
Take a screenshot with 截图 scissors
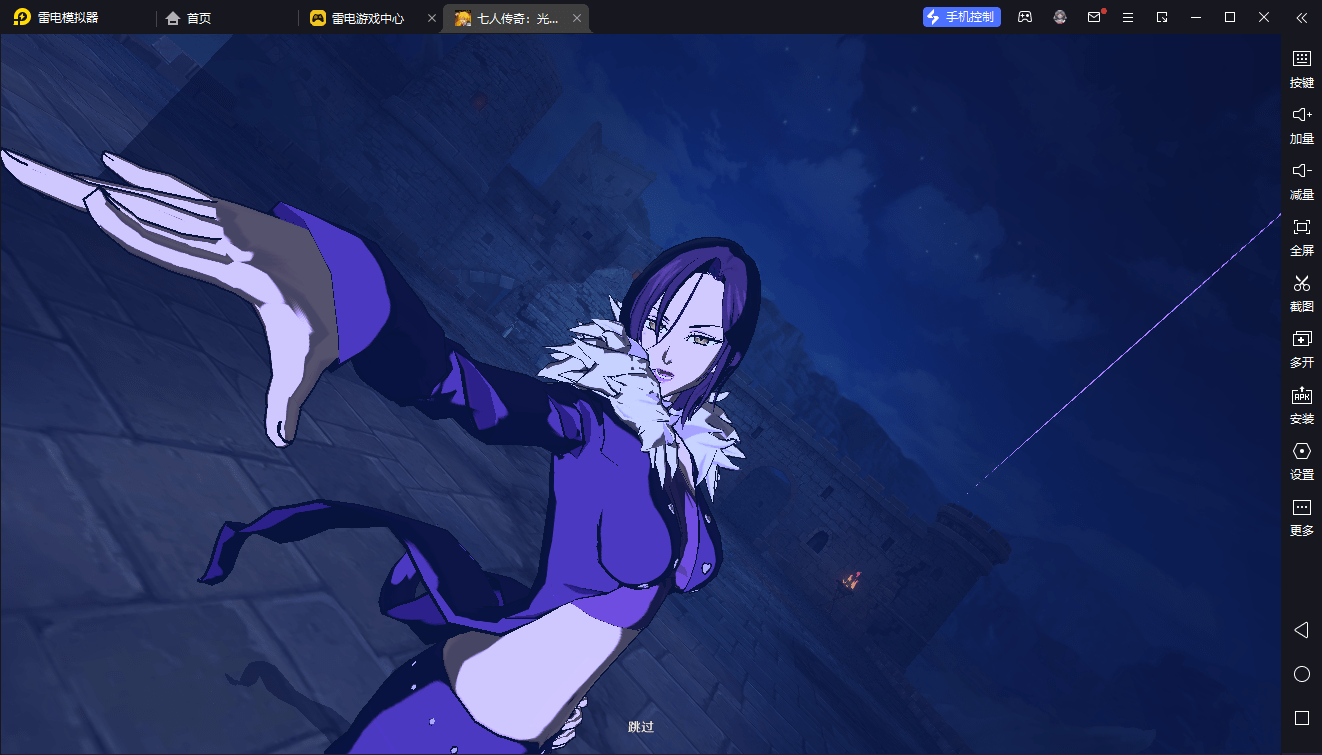pyautogui.click(x=1301, y=293)
